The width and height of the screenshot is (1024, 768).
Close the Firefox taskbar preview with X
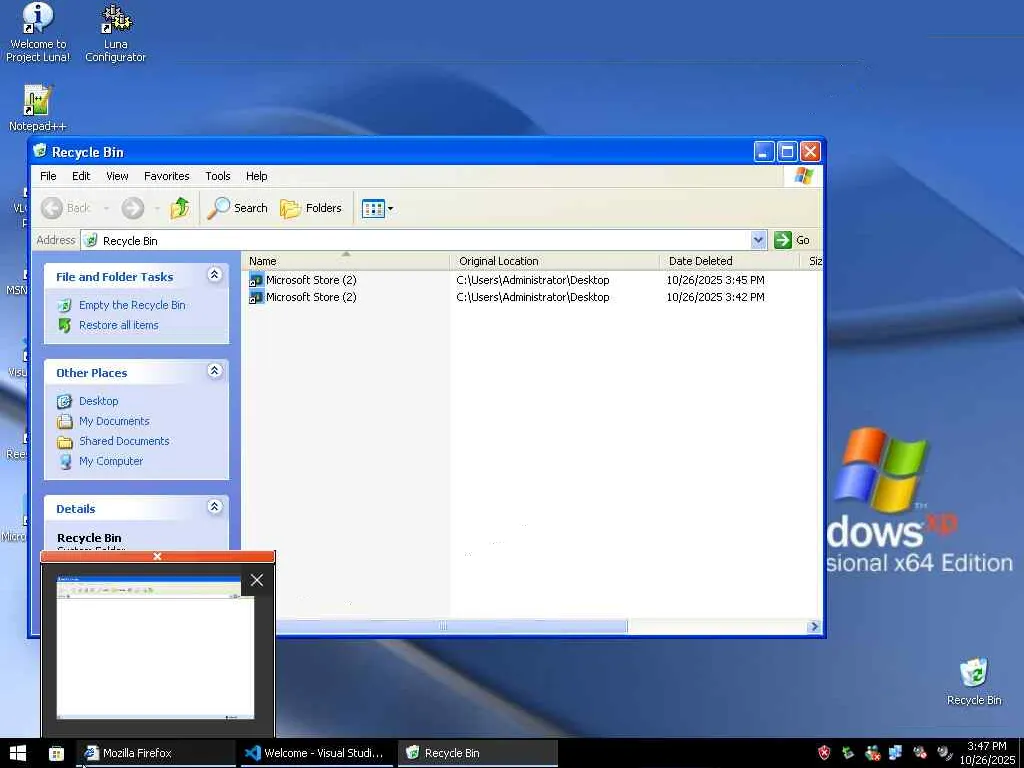click(257, 580)
